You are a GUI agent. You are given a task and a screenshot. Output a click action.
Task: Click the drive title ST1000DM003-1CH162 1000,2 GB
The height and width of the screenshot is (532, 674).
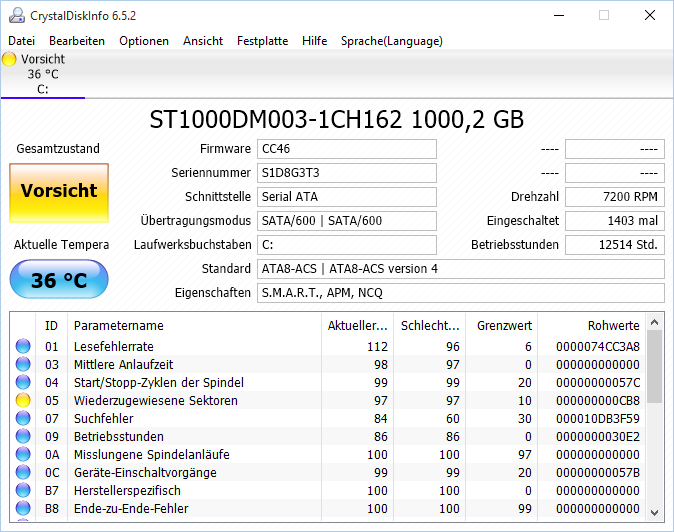[337, 119]
